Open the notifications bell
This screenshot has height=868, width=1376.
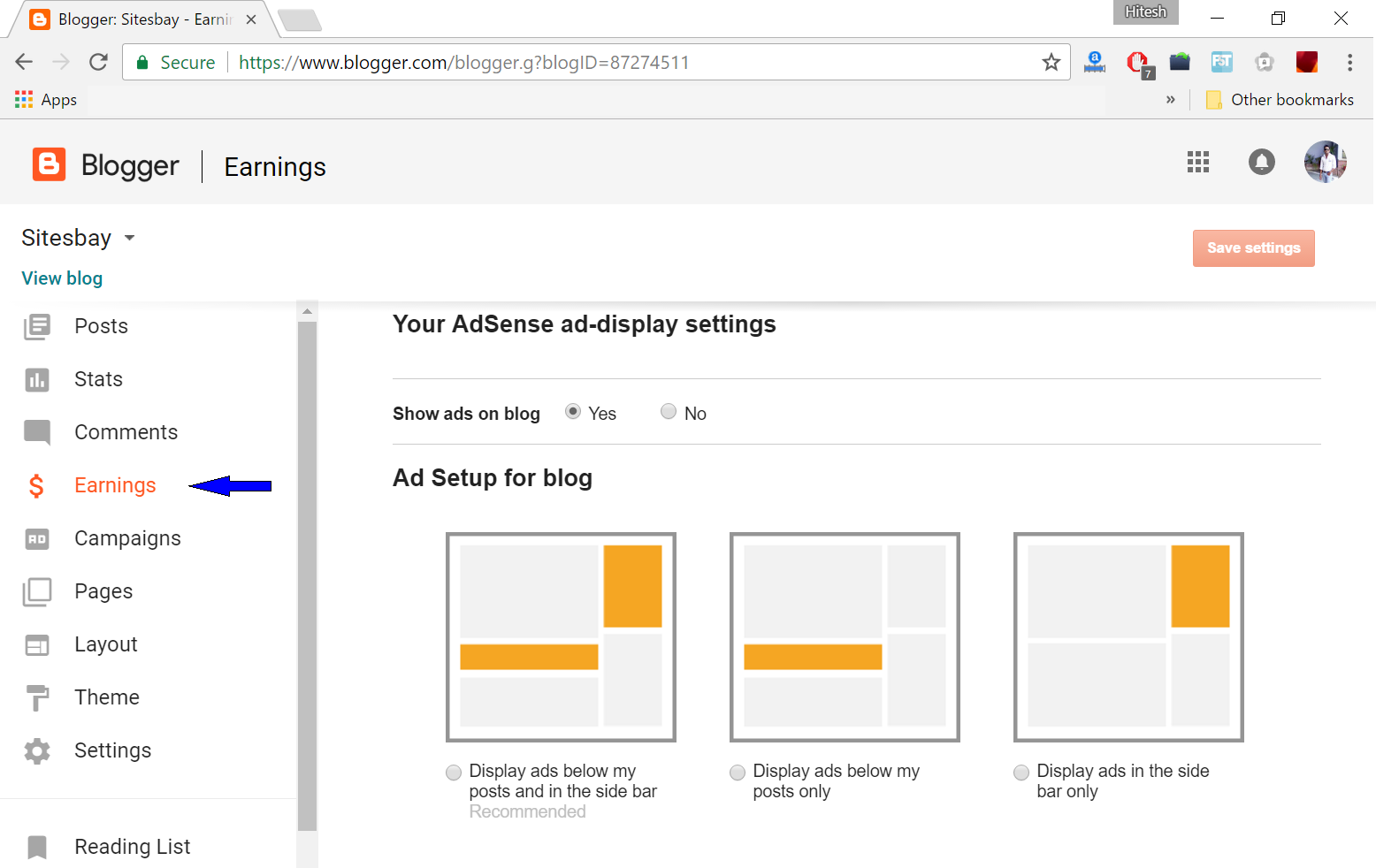coord(1262,162)
